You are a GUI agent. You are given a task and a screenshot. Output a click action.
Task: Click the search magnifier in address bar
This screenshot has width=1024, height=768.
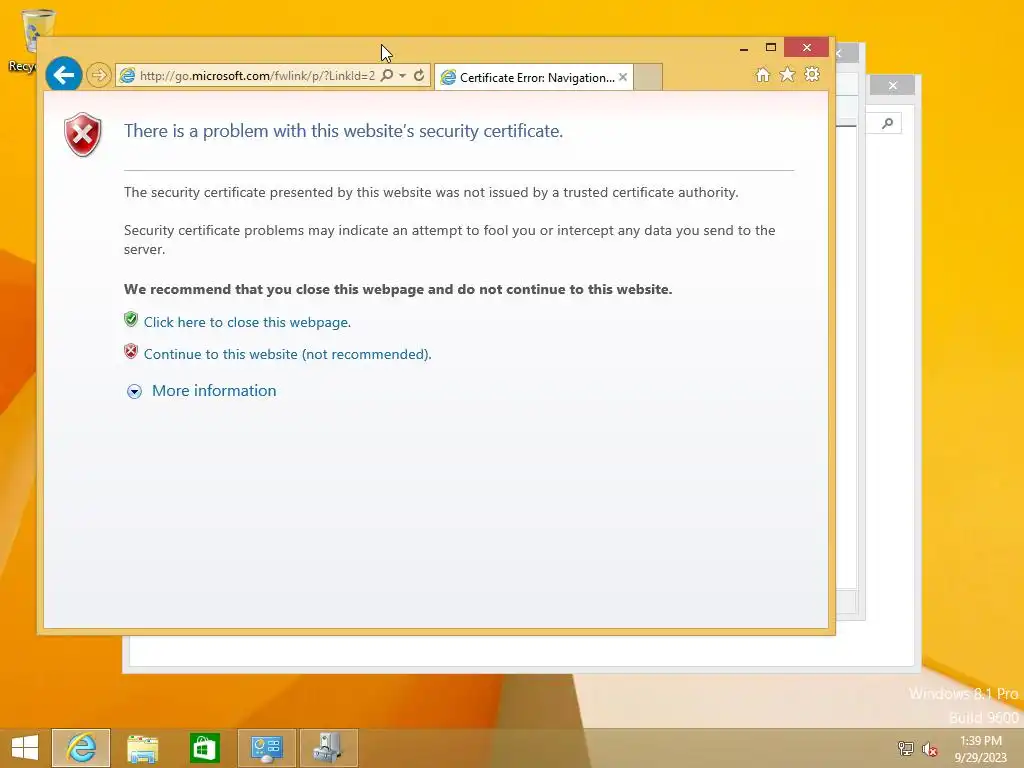(x=387, y=75)
